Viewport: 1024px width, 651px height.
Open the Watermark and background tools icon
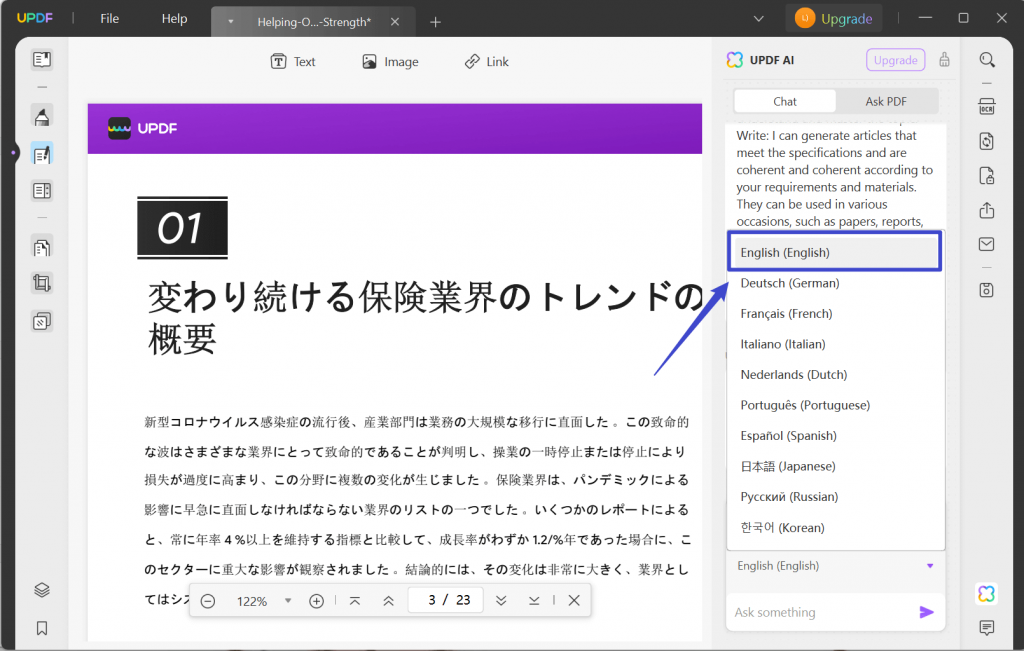(x=42, y=321)
